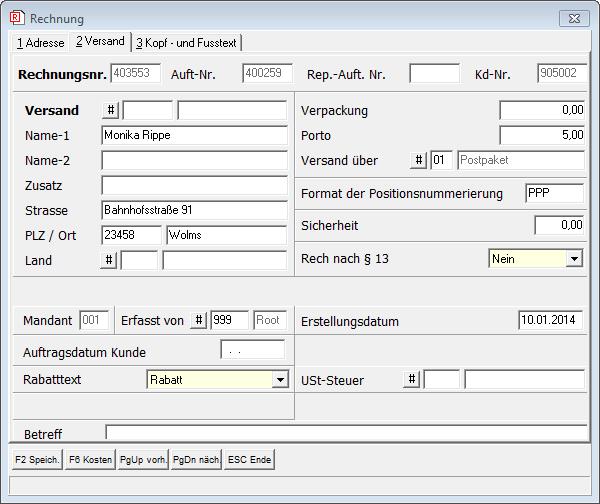Viewport: 600px width, 504px height.
Task: Open the # lookup for Versand über
Action: click(419, 161)
